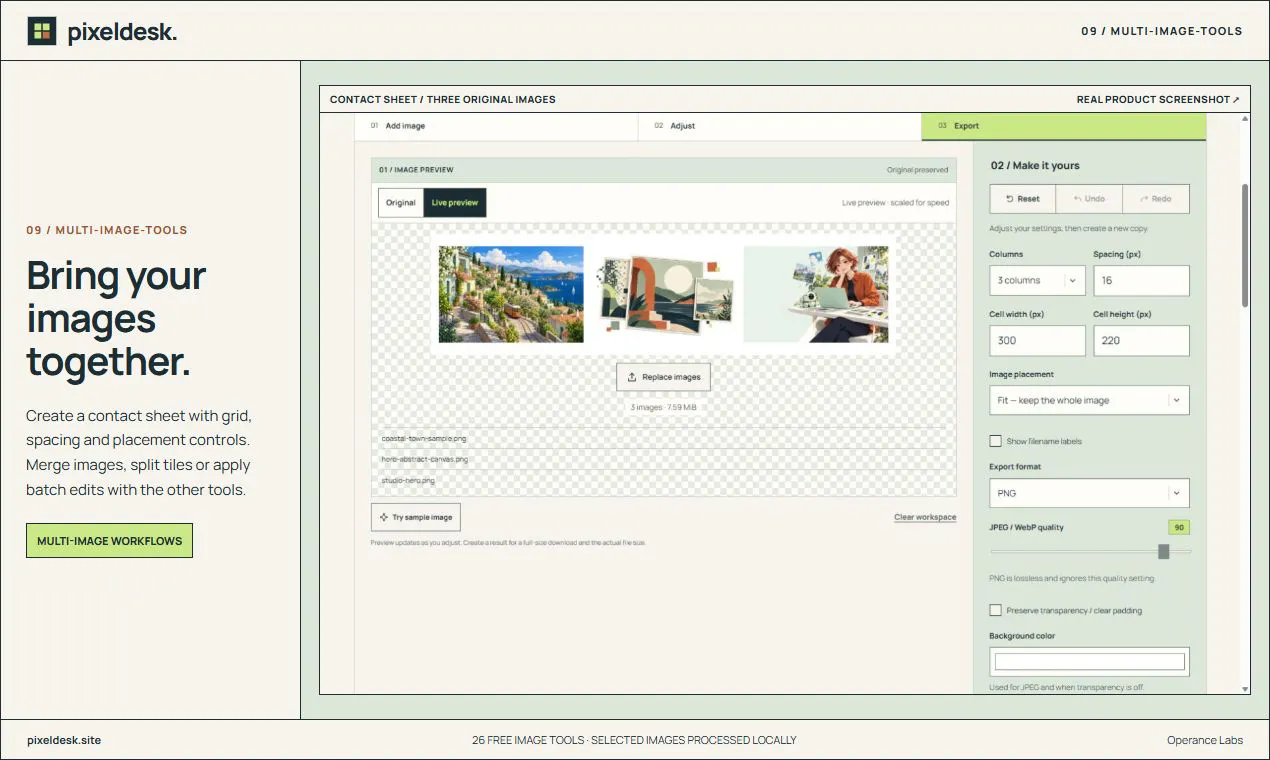1270x760 pixels.
Task: Open the REAL PRODUCT SCREENSHOT link
Action: pyautogui.click(x=1158, y=99)
